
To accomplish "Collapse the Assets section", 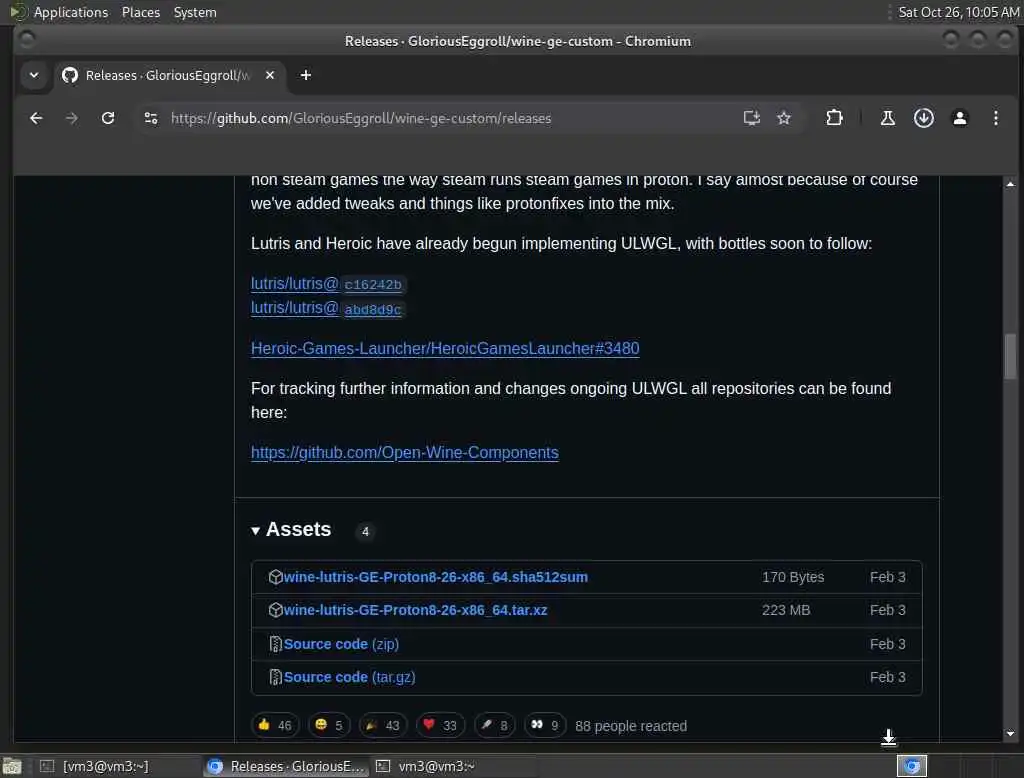I will point(291,530).
